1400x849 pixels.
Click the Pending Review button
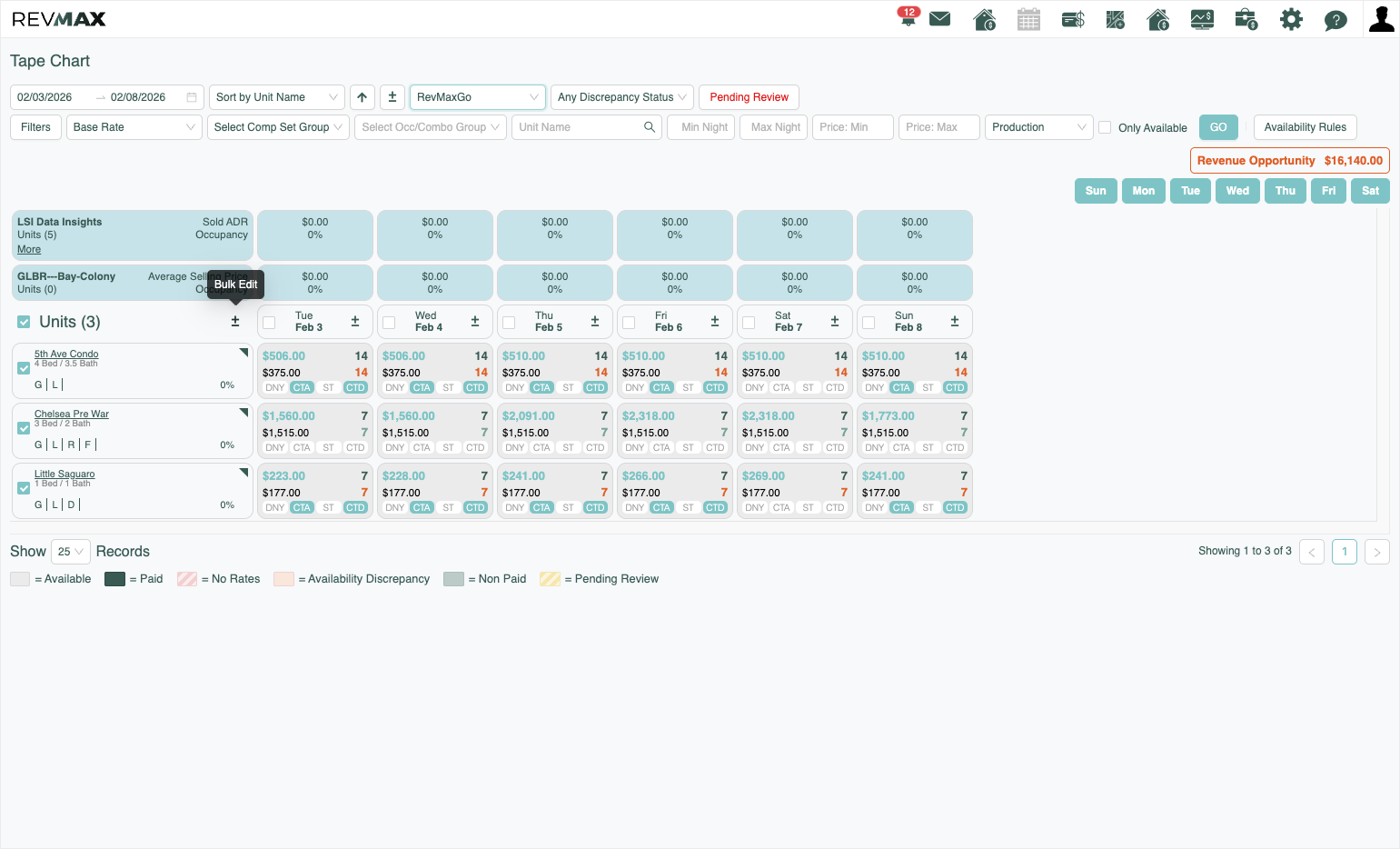coord(750,97)
